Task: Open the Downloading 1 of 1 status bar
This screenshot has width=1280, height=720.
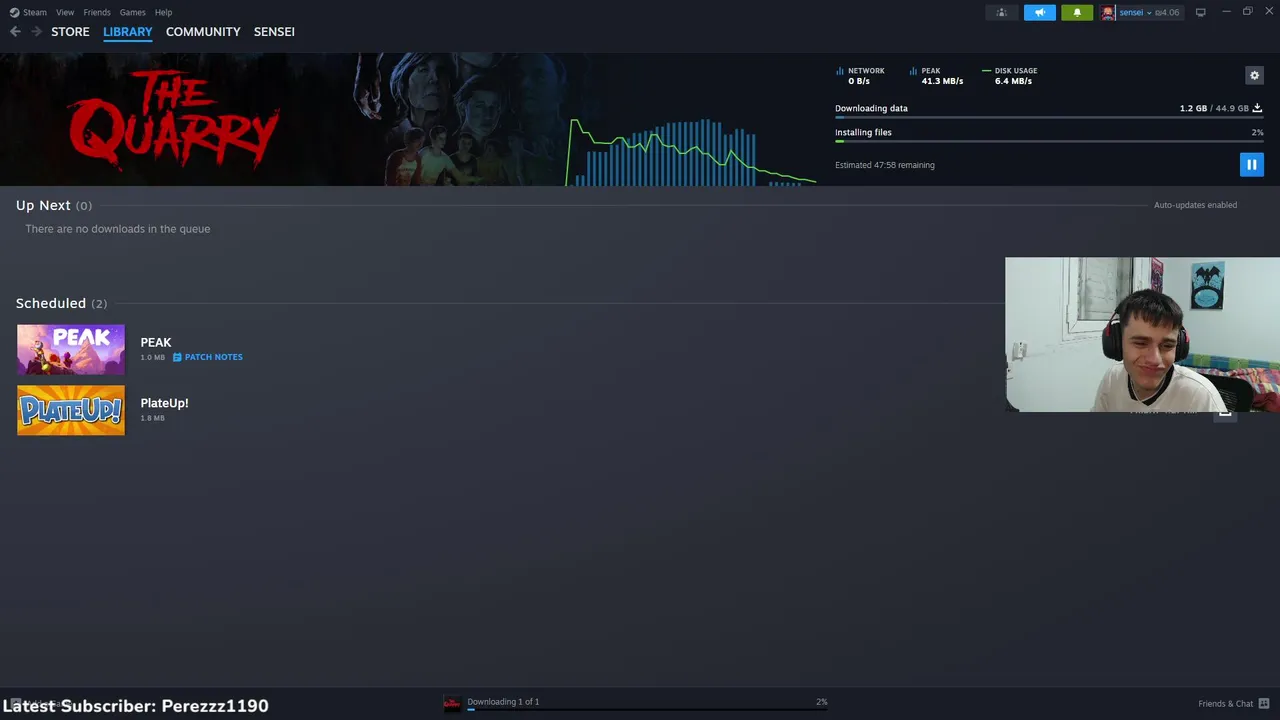Action: [636, 703]
